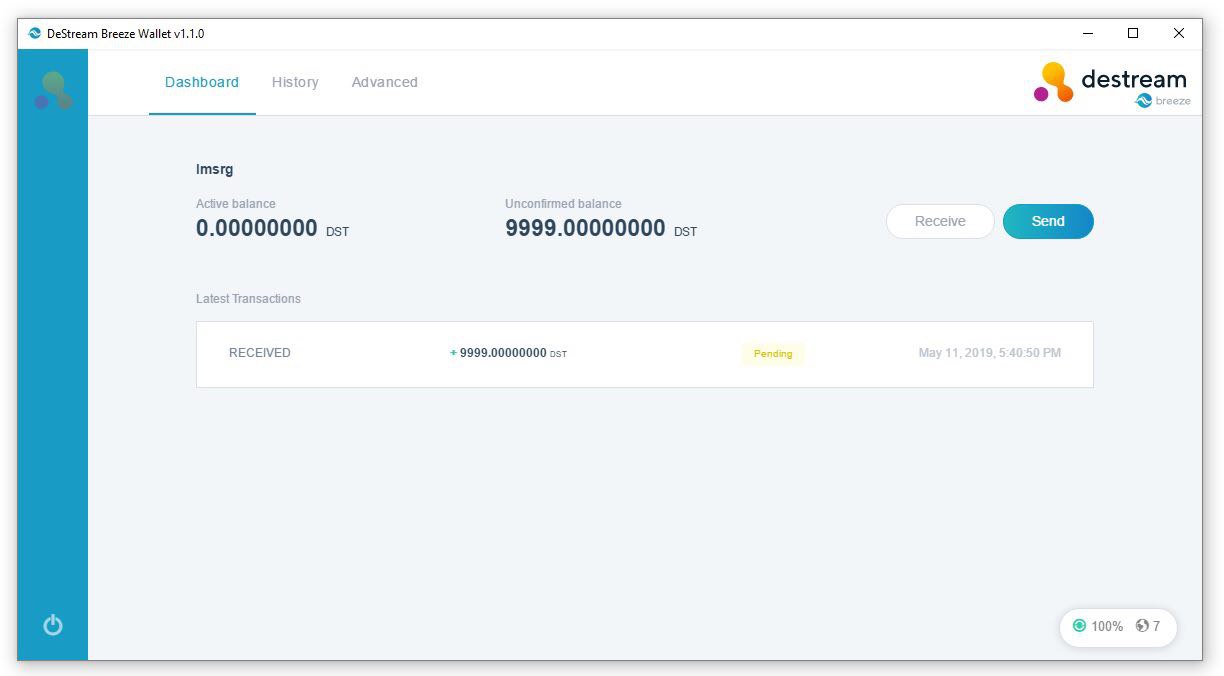Image resolution: width=1224 pixels, height=676 pixels.
Task: Click the power logout icon
Action: pos(53,625)
